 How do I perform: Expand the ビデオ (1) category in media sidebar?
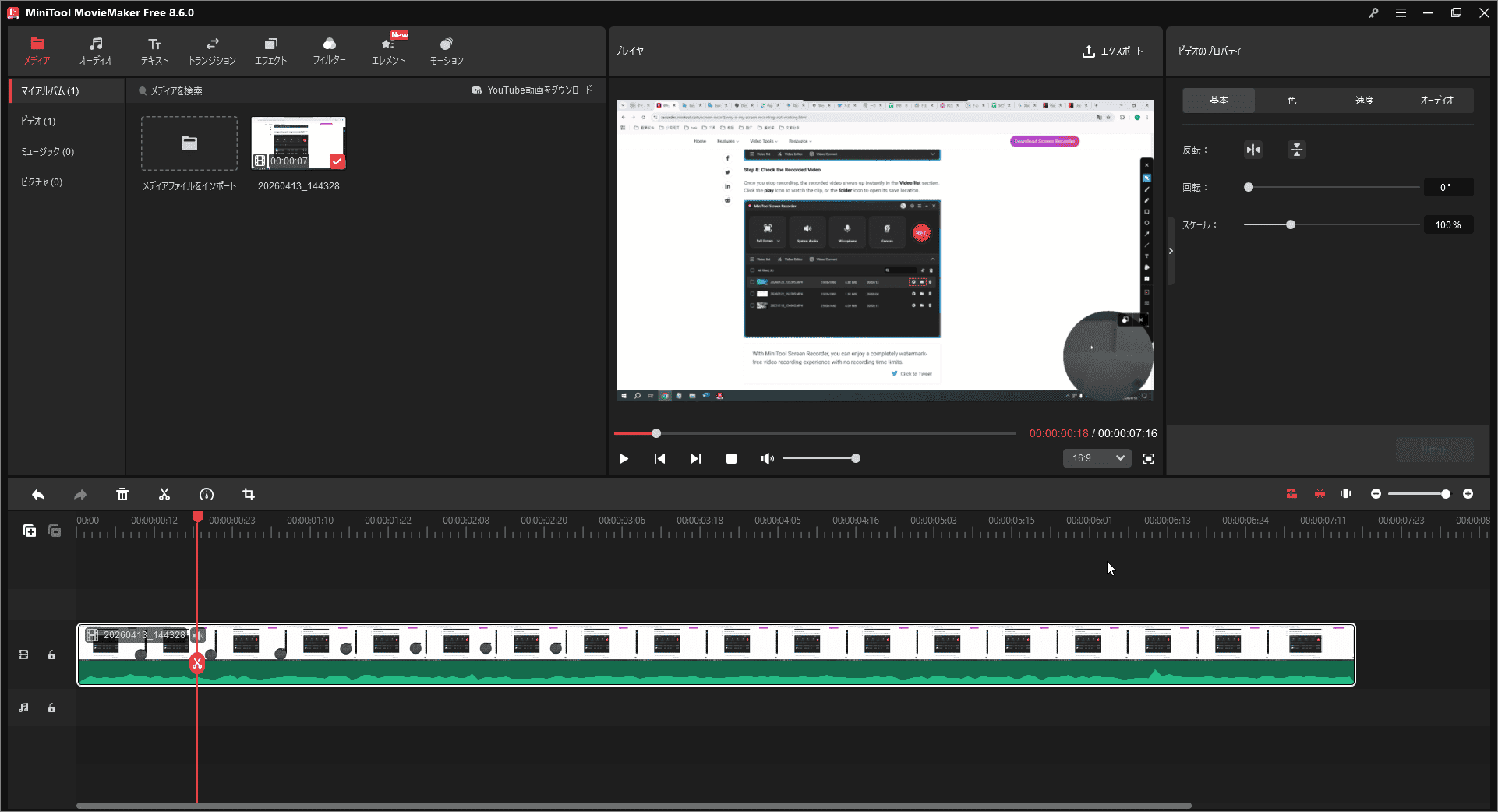[39, 121]
